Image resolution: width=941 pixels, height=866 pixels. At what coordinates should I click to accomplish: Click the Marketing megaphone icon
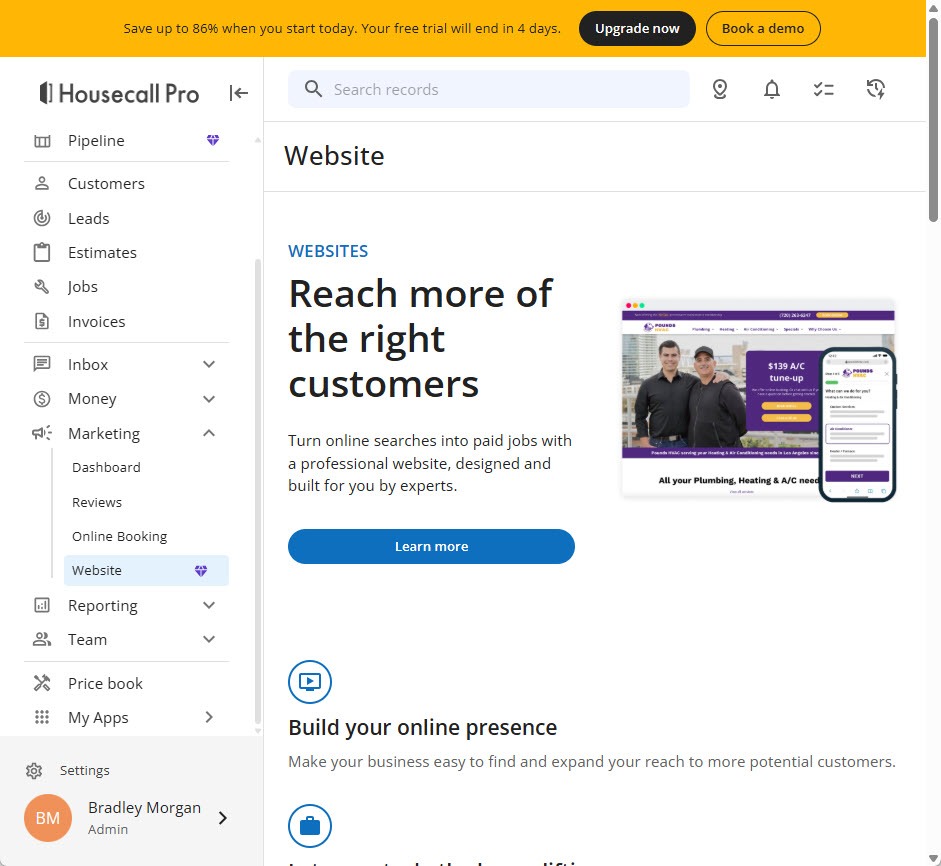42,433
